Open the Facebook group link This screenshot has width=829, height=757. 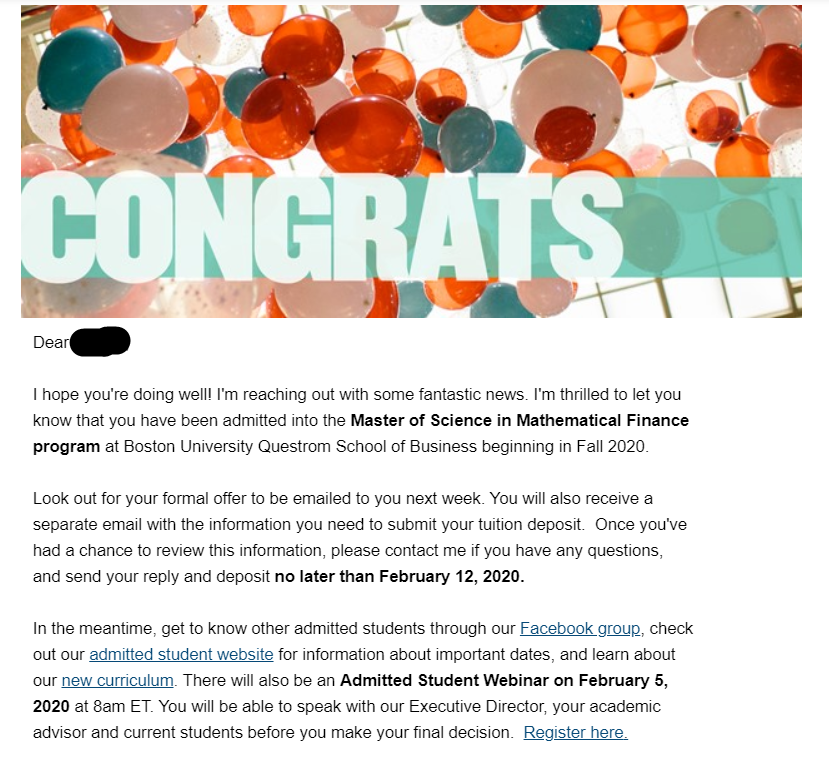pos(580,629)
